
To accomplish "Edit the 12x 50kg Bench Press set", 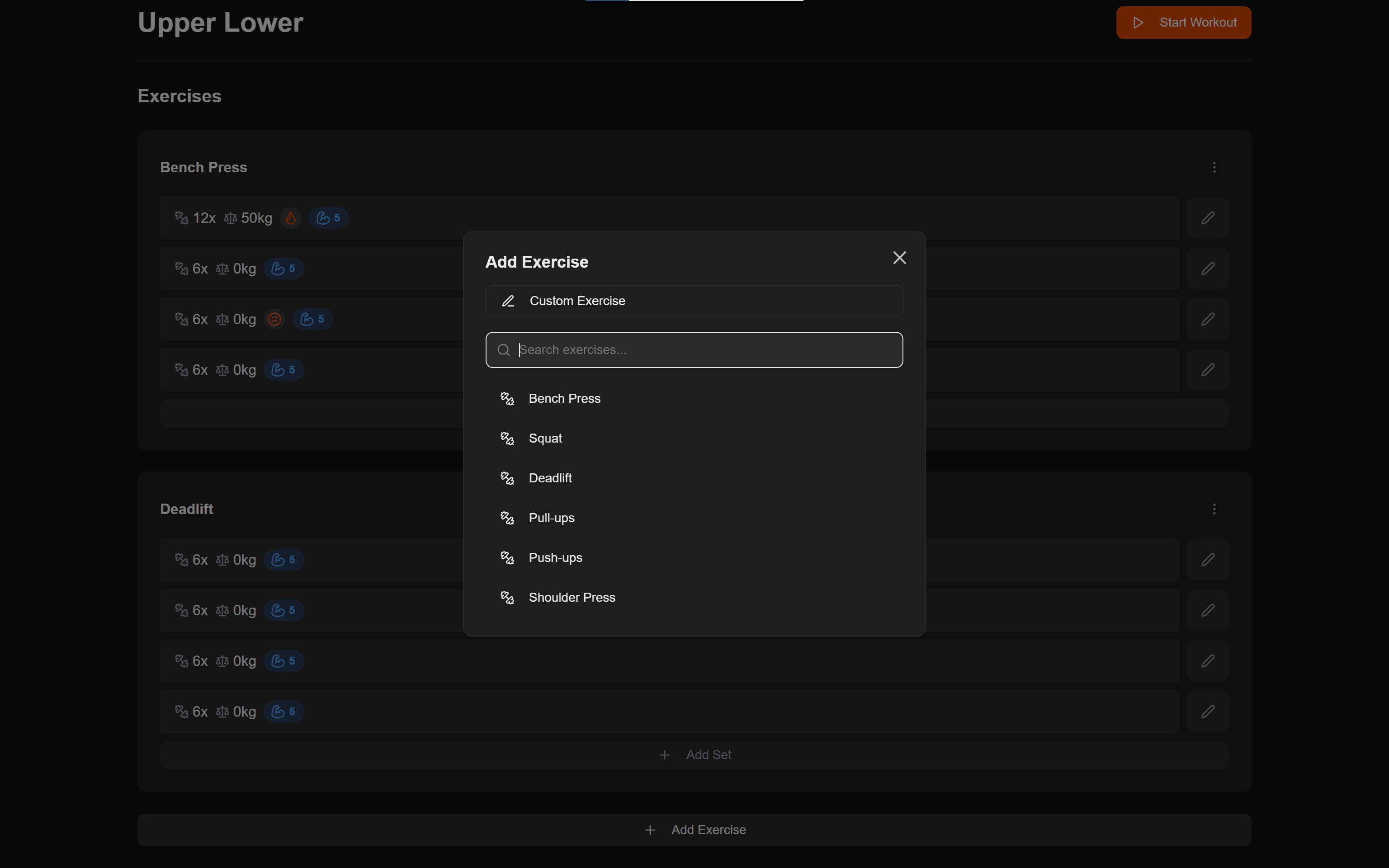I will 1208,218.
